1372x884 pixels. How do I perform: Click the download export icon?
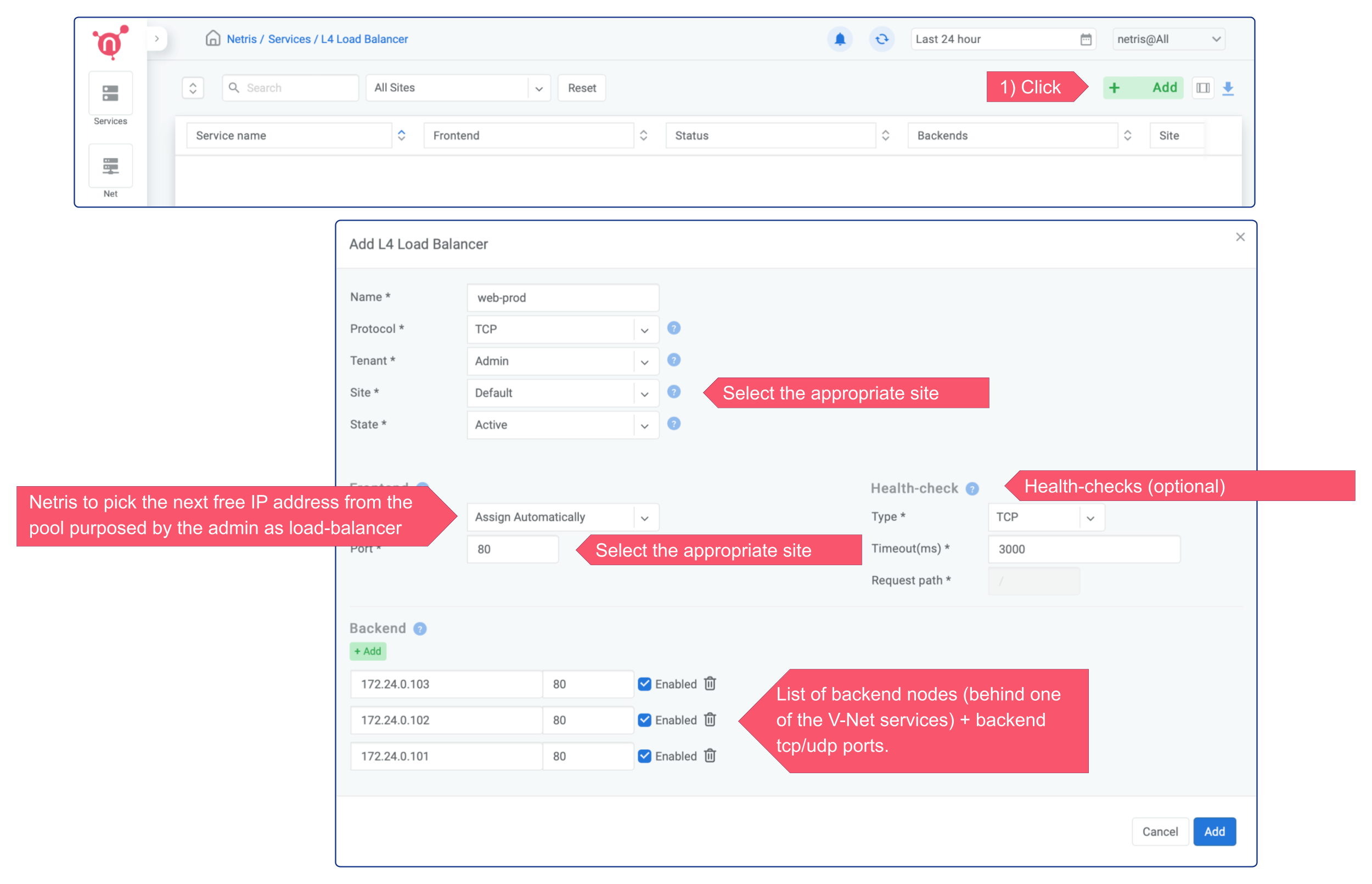pos(1228,88)
